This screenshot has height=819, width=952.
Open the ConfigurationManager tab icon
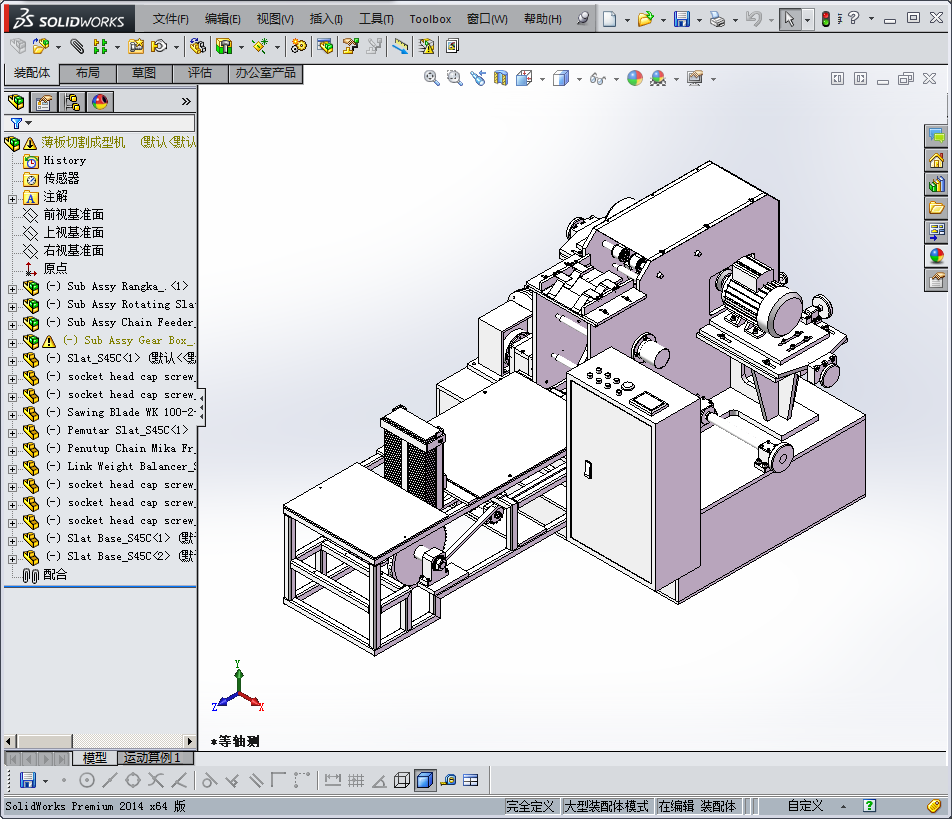pos(72,101)
